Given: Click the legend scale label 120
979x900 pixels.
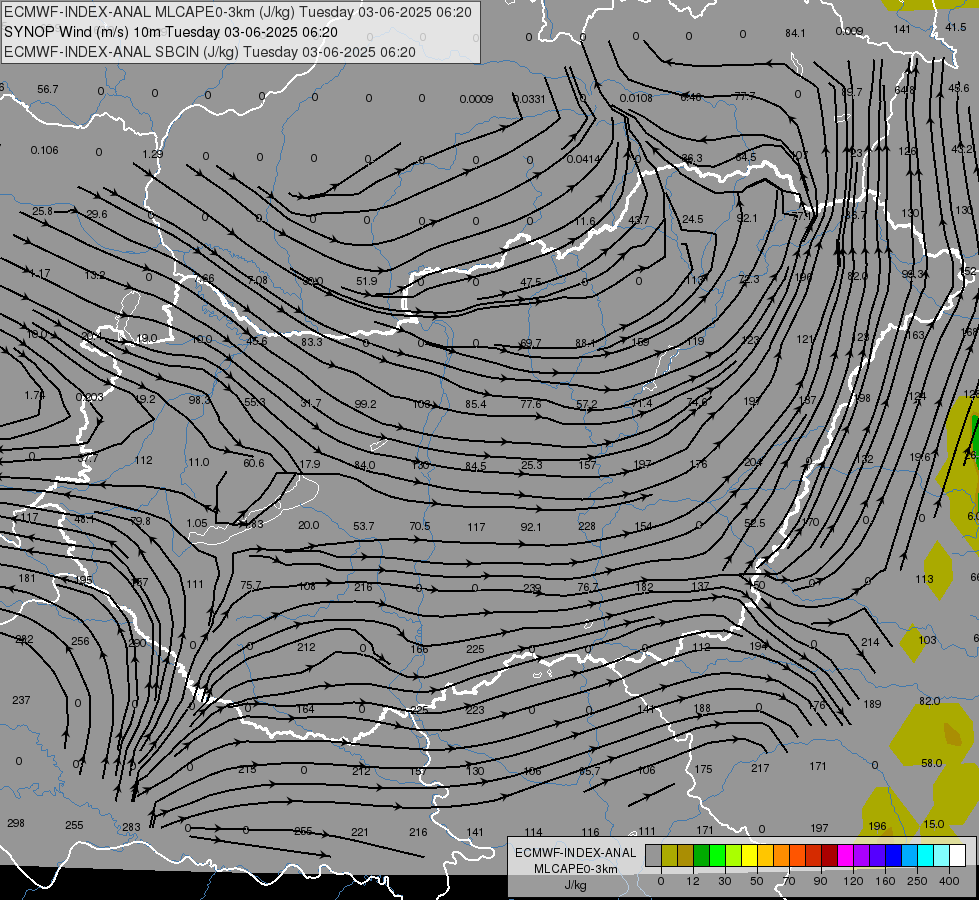Looking at the screenshot, I should 853,881.
